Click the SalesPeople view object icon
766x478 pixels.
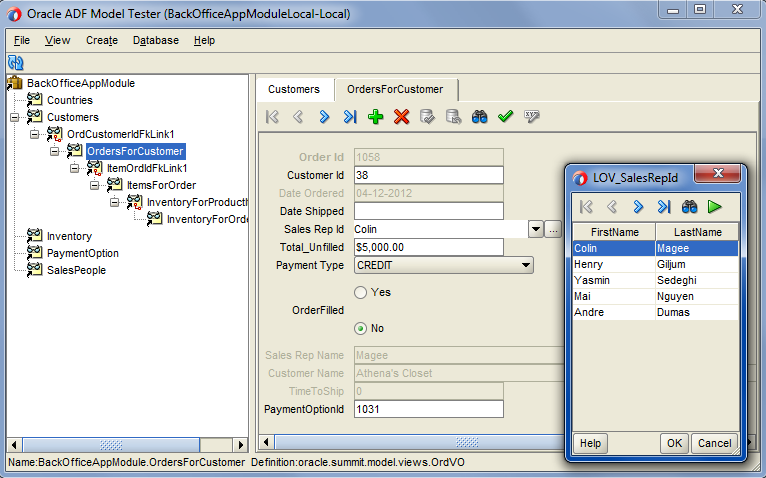pyautogui.click(x=34, y=270)
